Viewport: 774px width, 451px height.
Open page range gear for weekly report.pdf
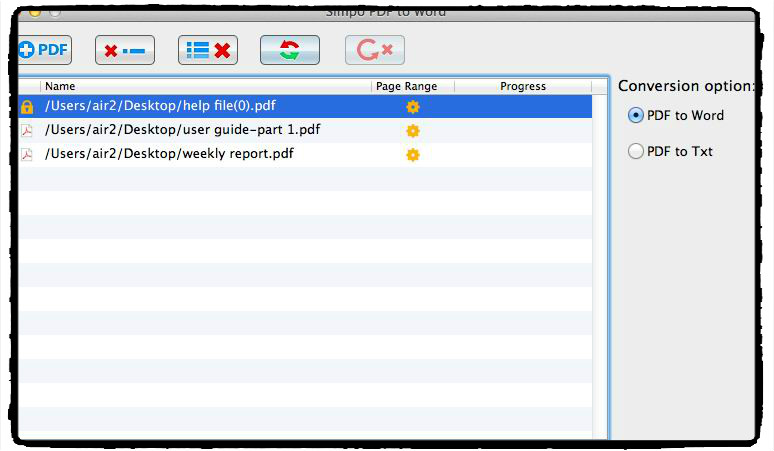pos(413,155)
